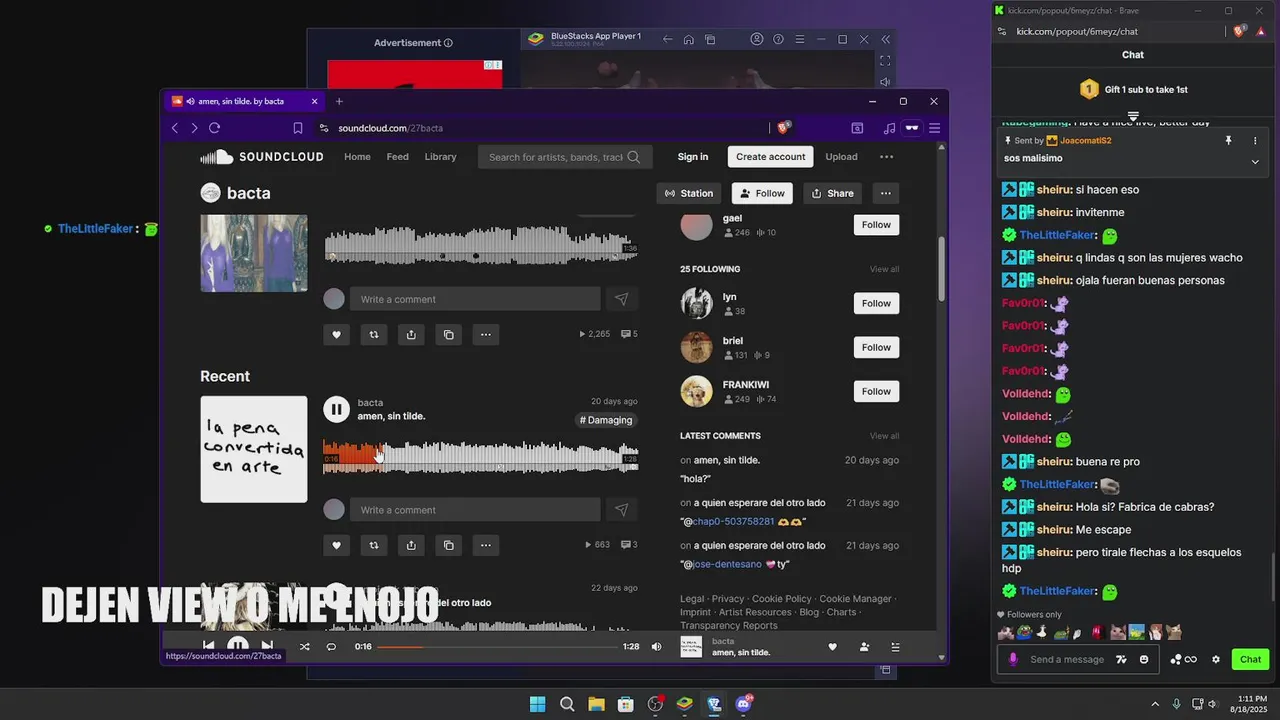Like current track in player bar
1280x720 pixels.
coord(832,647)
